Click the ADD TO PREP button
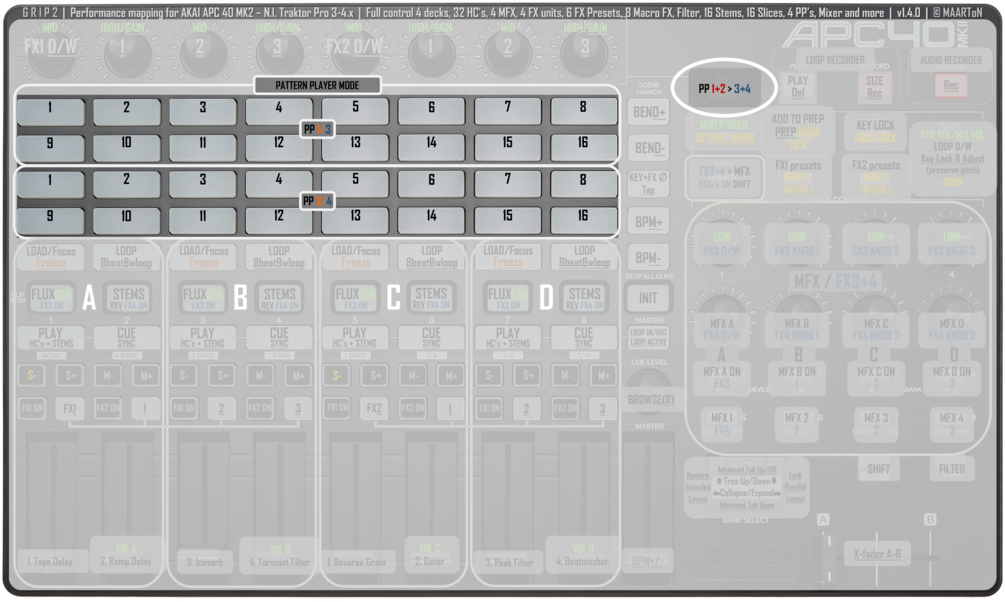Screen dimensions: 1005x602 click(797, 131)
